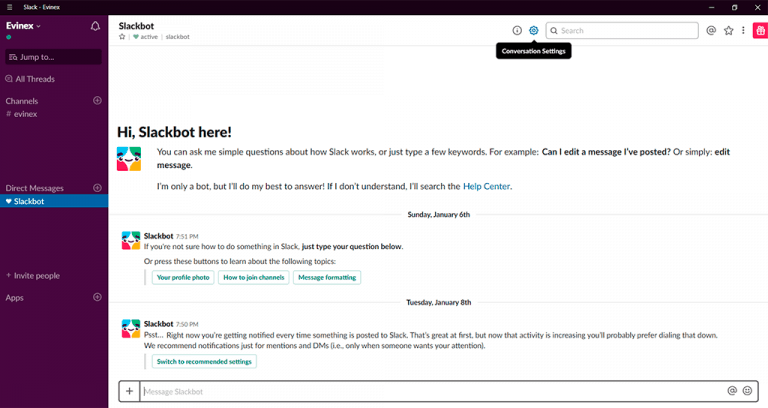Click the Hi, Slackbot here! heading
768x408 pixels.
tap(174, 132)
